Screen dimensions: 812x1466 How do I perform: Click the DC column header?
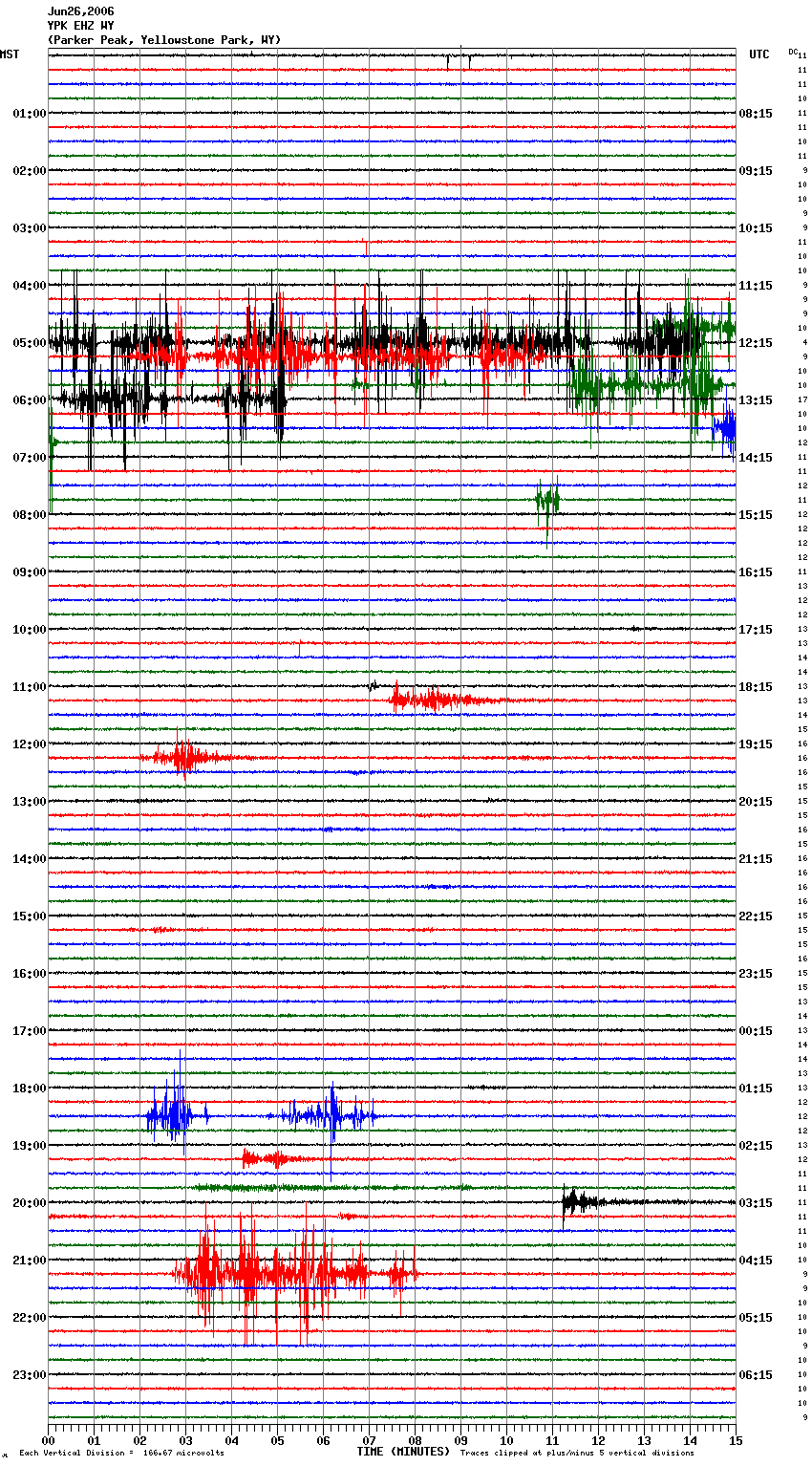tap(793, 51)
